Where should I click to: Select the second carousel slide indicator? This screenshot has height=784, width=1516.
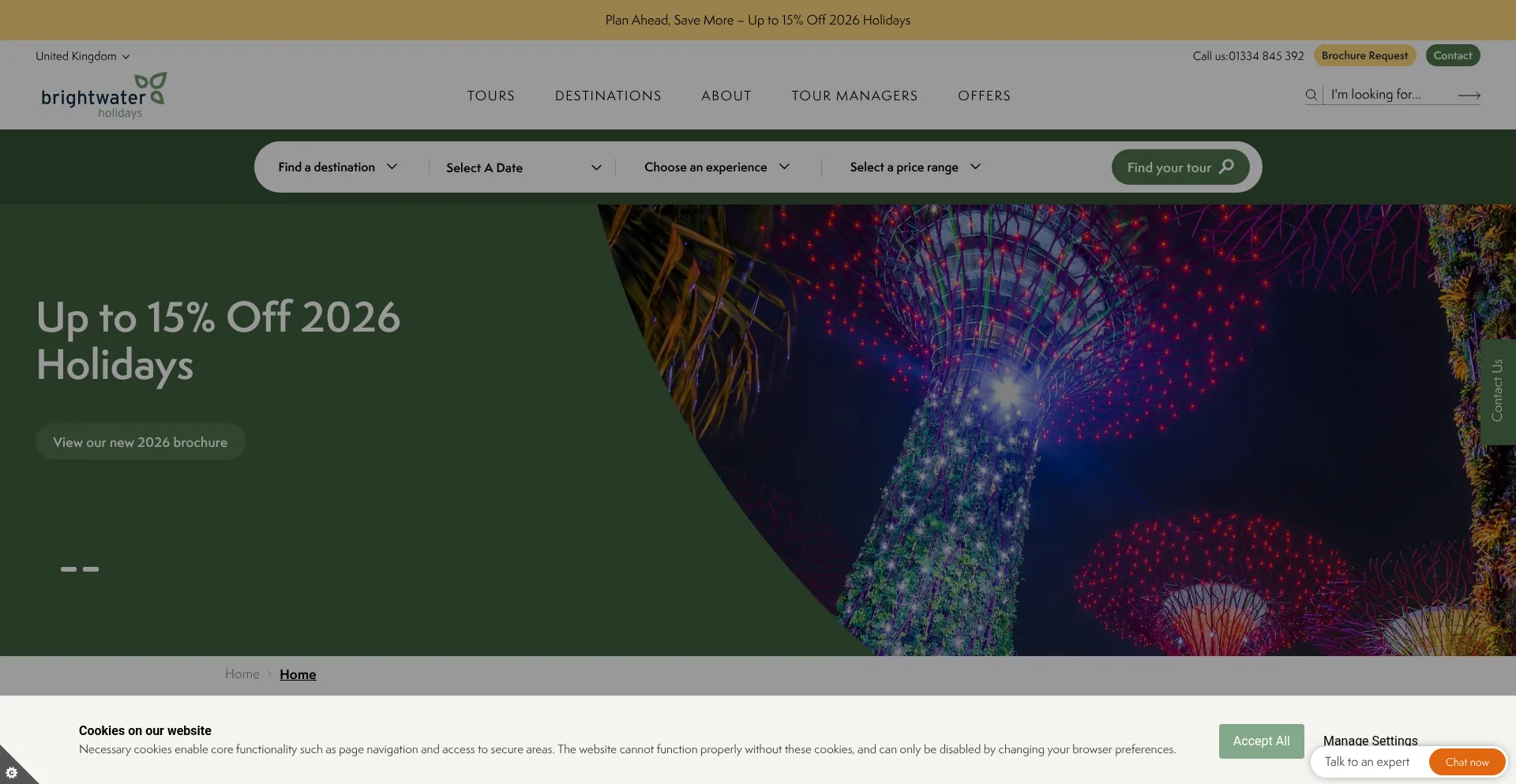point(91,569)
